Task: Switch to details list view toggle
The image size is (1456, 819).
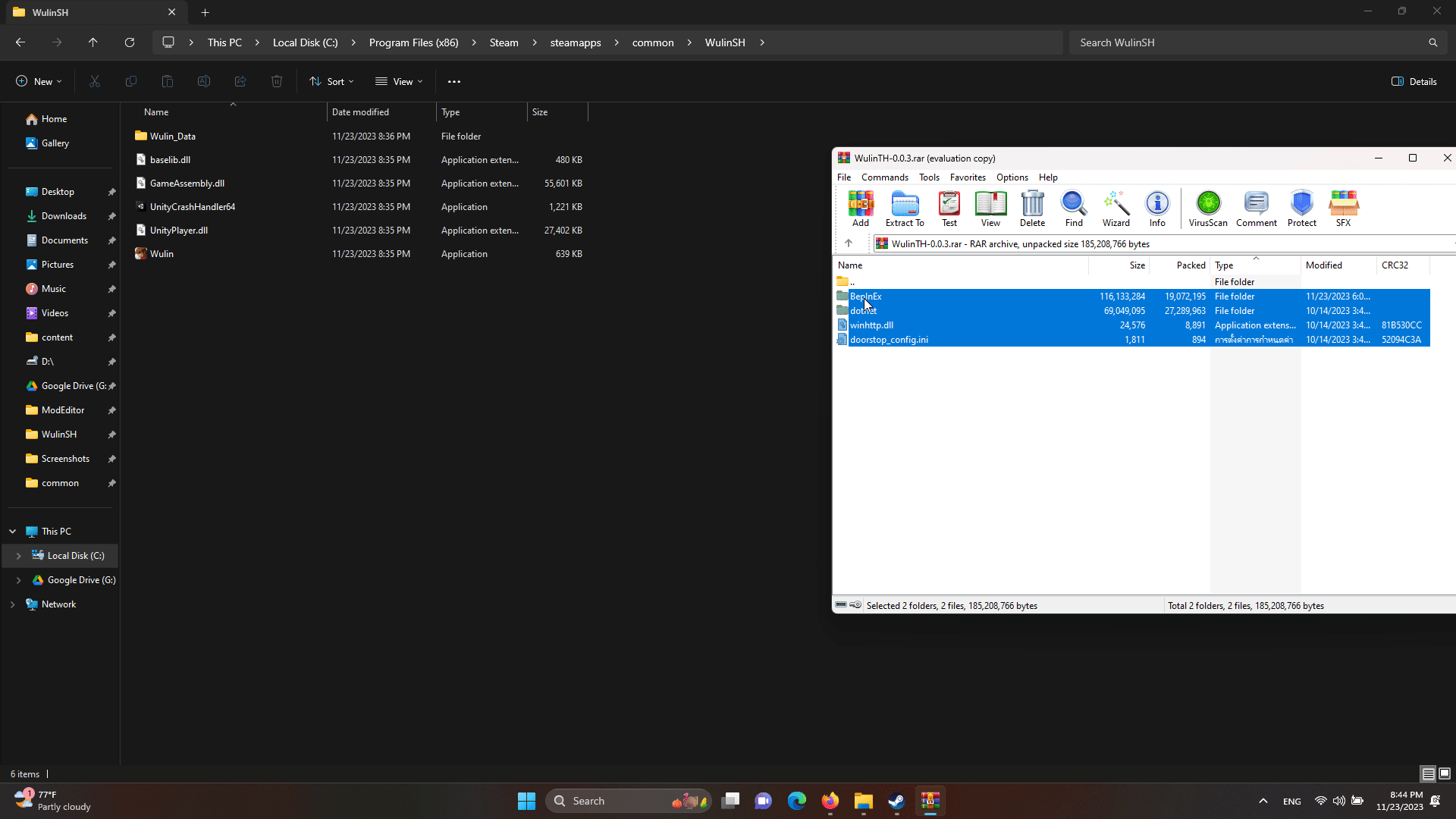Action: click(x=1428, y=773)
